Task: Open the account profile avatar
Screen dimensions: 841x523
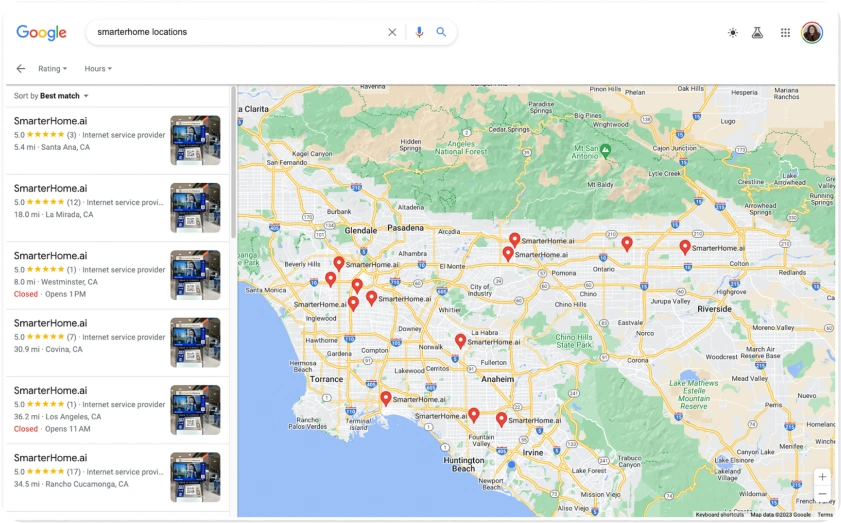Action: pyautogui.click(x=811, y=33)
